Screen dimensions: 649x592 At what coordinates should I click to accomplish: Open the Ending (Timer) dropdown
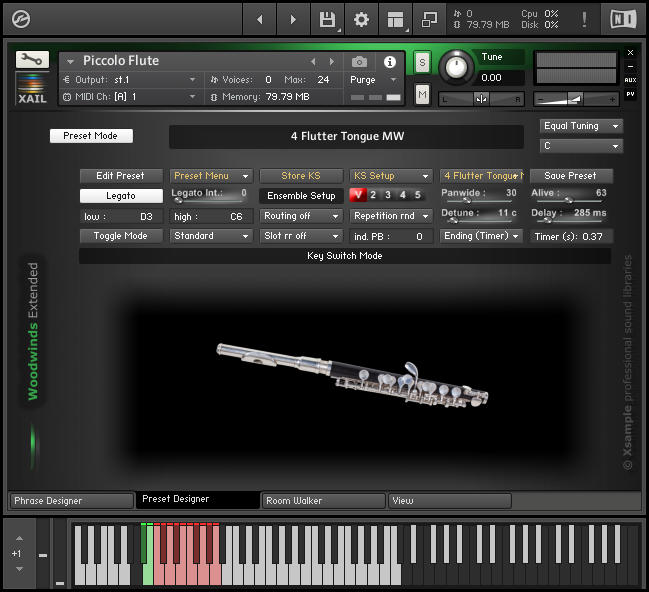pos(481,236)
